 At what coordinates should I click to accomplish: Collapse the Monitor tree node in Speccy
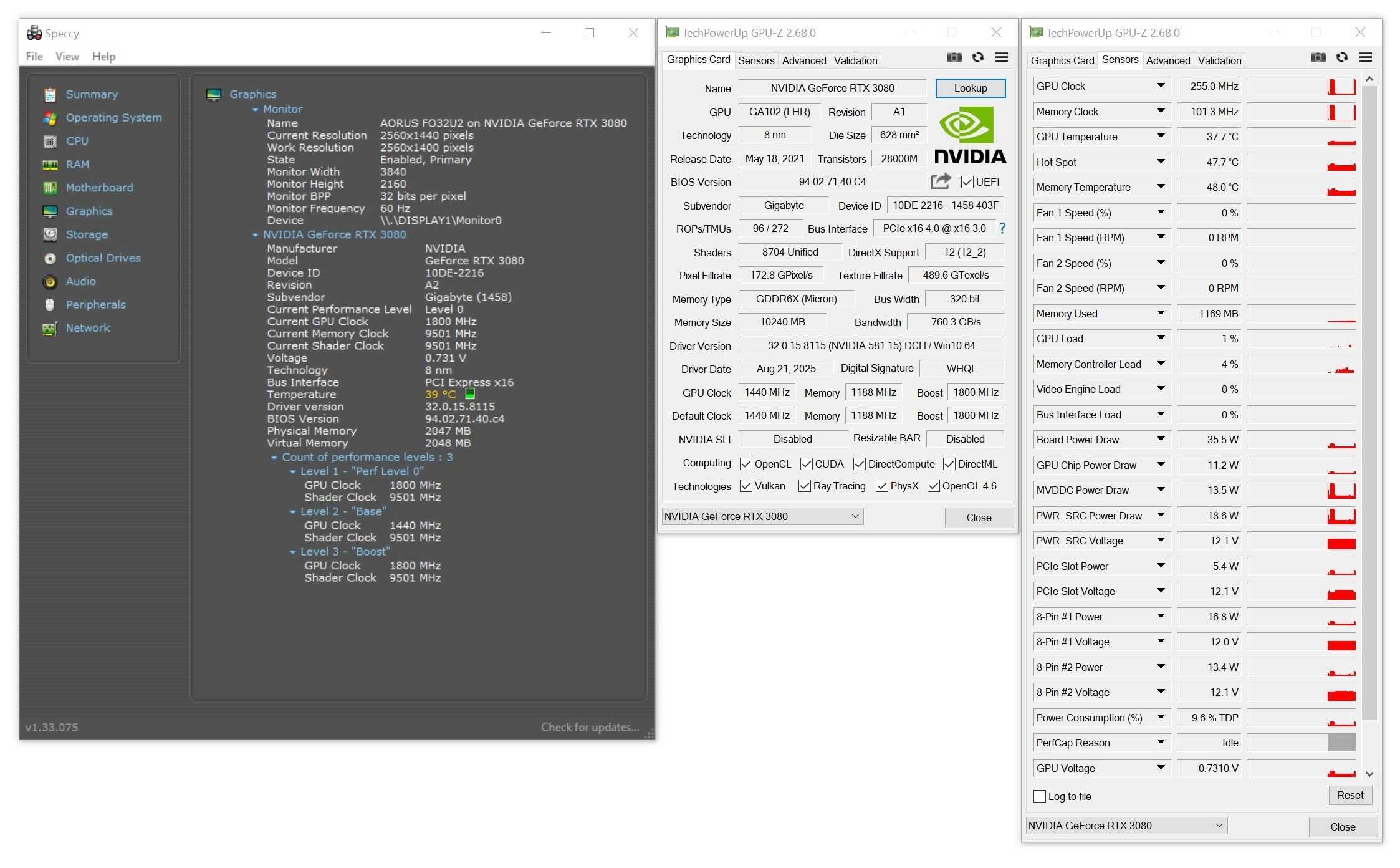[x=255, y=110]
